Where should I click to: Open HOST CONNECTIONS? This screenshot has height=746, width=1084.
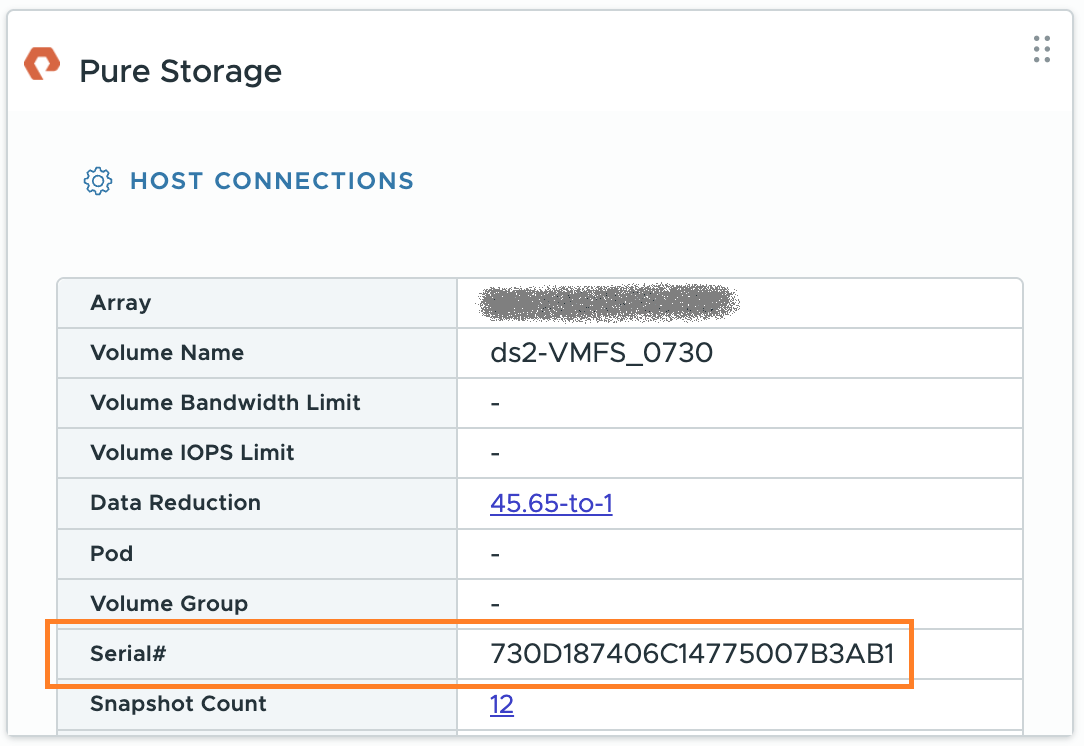coord(271,181)
